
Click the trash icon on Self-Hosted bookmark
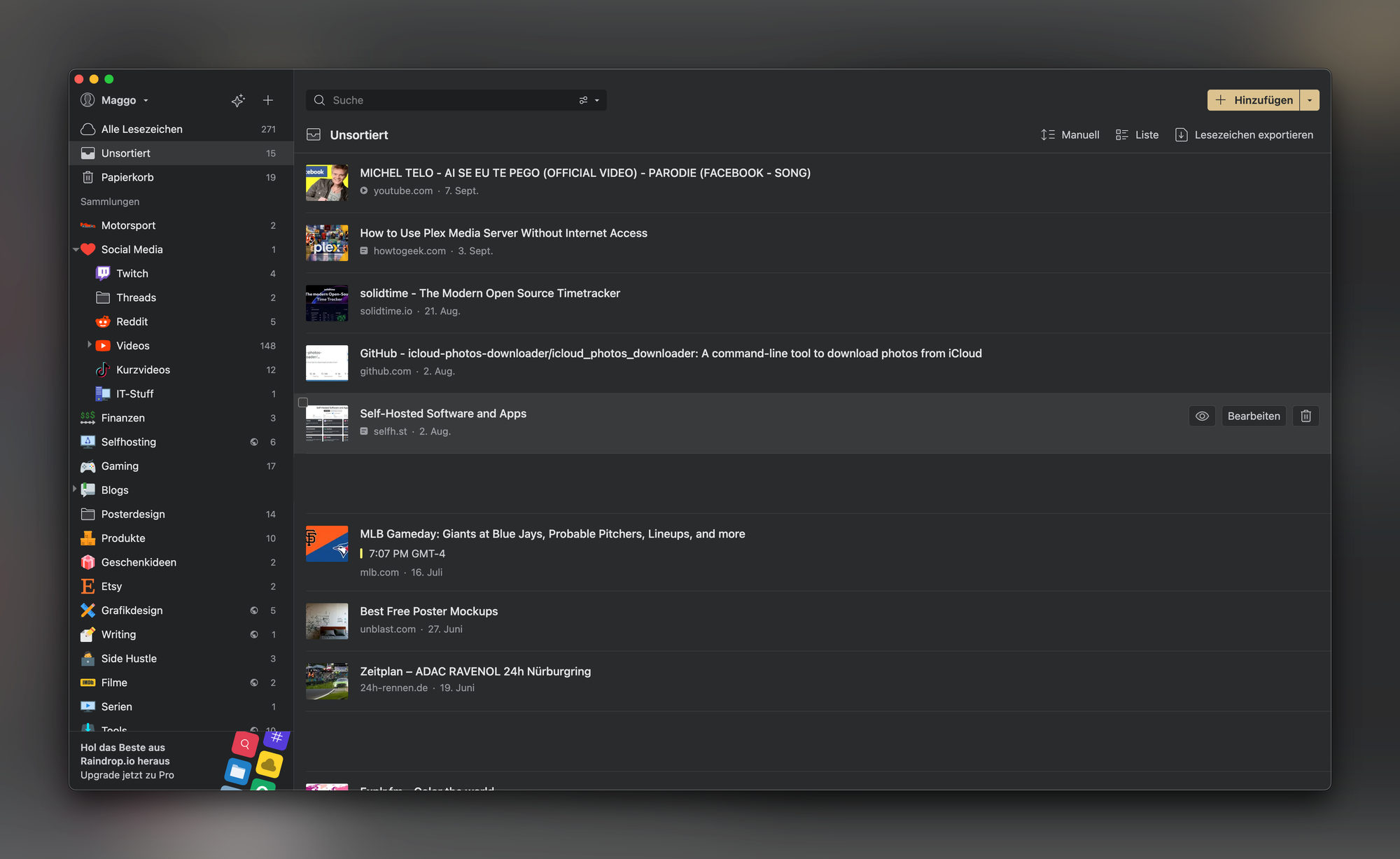click(x=1305, y=416)
